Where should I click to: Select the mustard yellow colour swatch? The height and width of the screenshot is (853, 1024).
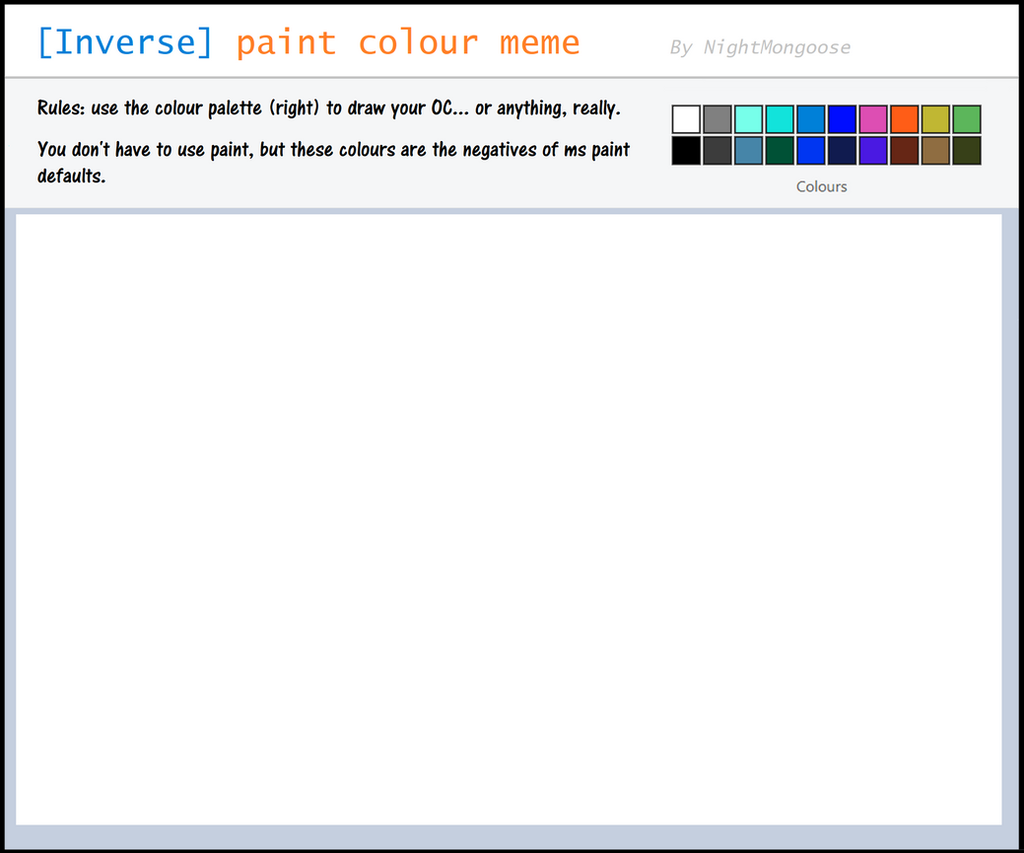(935, 120)
